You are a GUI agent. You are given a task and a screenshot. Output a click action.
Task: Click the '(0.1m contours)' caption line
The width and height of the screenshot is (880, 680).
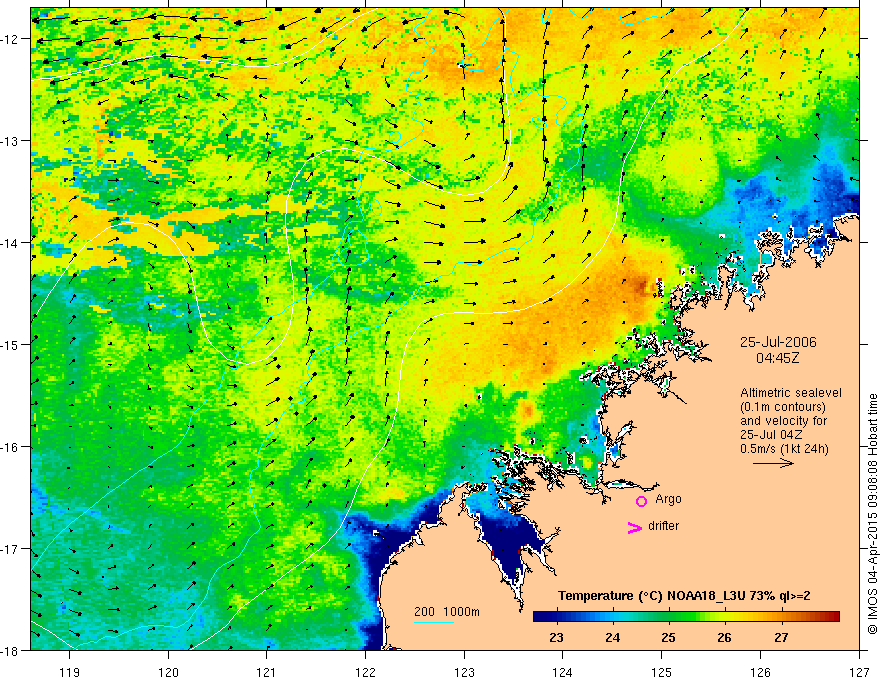pyautogui.click(x=783, y=407)
